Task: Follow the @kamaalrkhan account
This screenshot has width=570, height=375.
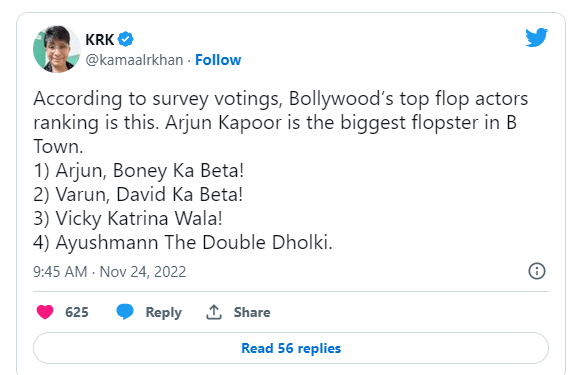Action: pos(218,60)
